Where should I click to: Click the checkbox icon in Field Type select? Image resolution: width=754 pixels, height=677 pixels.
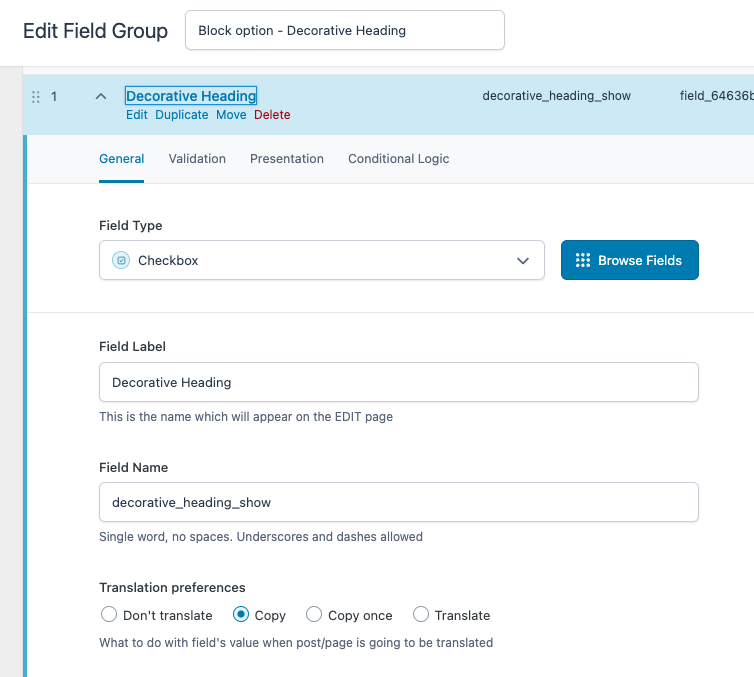(121, 260)
